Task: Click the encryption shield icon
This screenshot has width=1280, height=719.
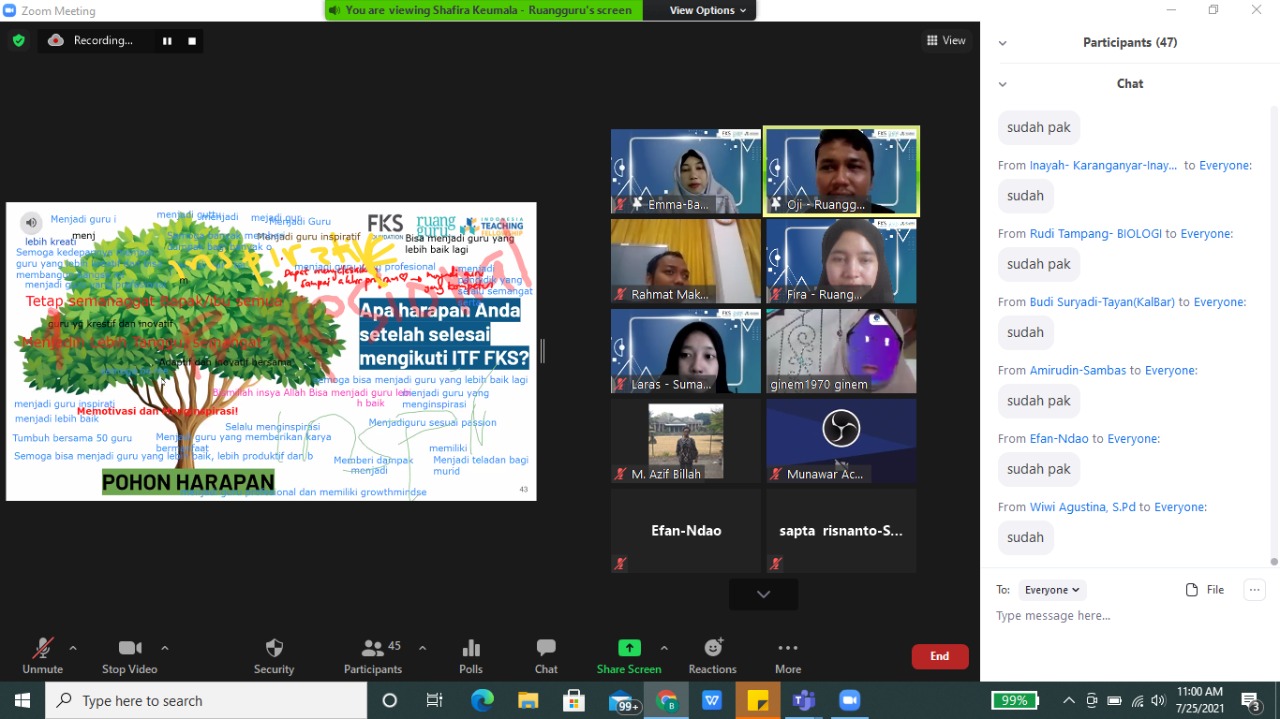Action: [19, 41]
